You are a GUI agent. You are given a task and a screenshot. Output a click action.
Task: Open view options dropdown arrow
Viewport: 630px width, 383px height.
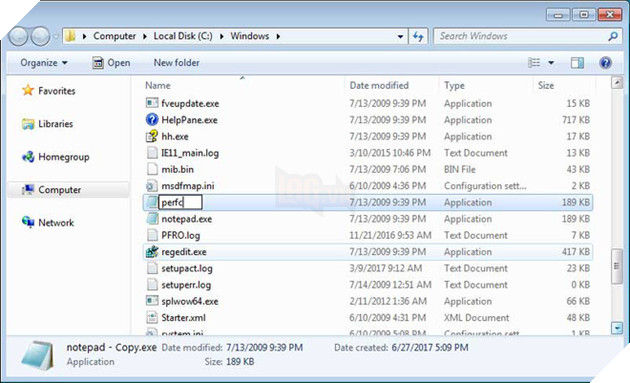click(551, 63)
